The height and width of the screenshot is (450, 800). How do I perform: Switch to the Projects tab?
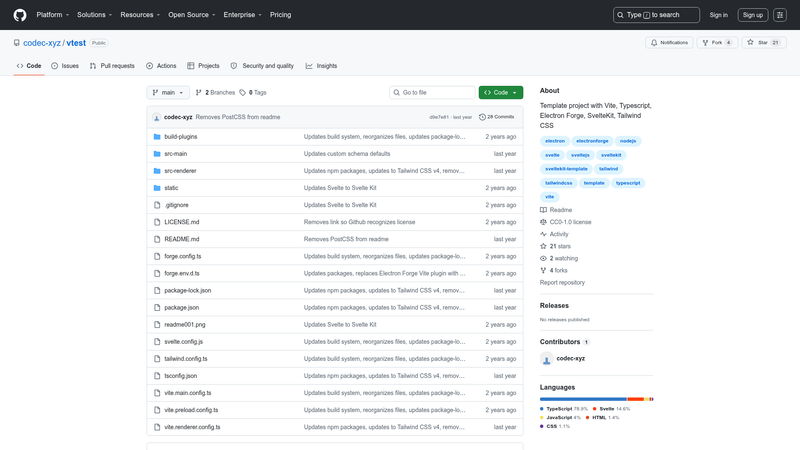(203, 66)
